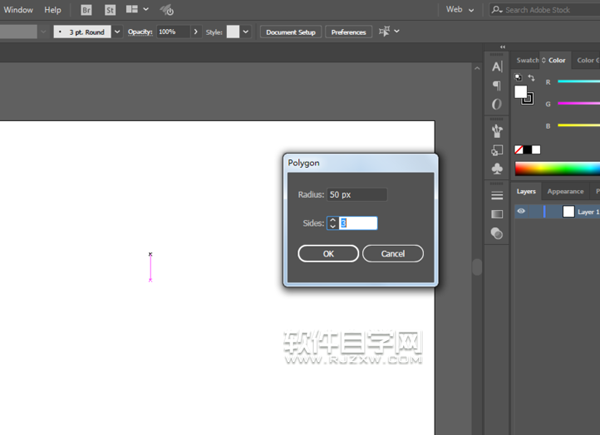Toggle visibility of Layer 1

(521, 212)
